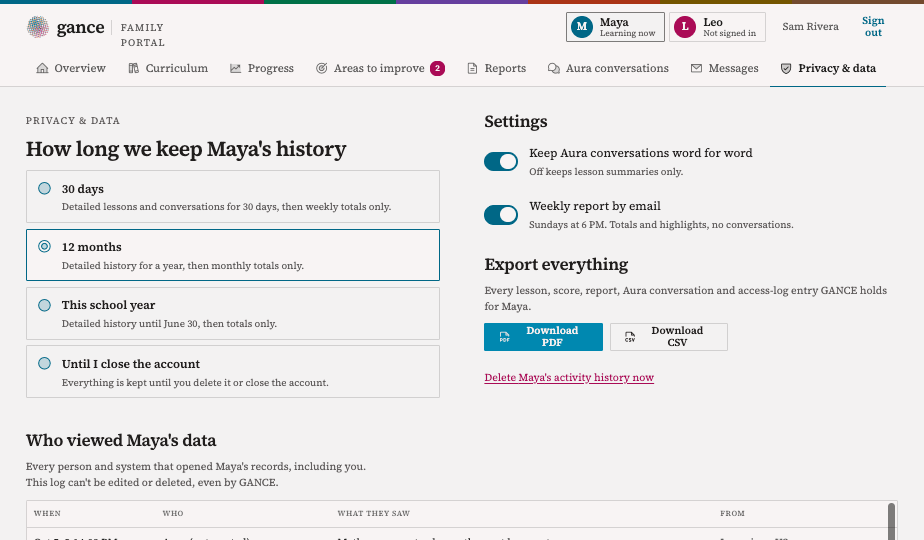Image resolution: width=924 pixels, height=540 pixels.
Task: Select the 30 days retention option
Action: 233,197
